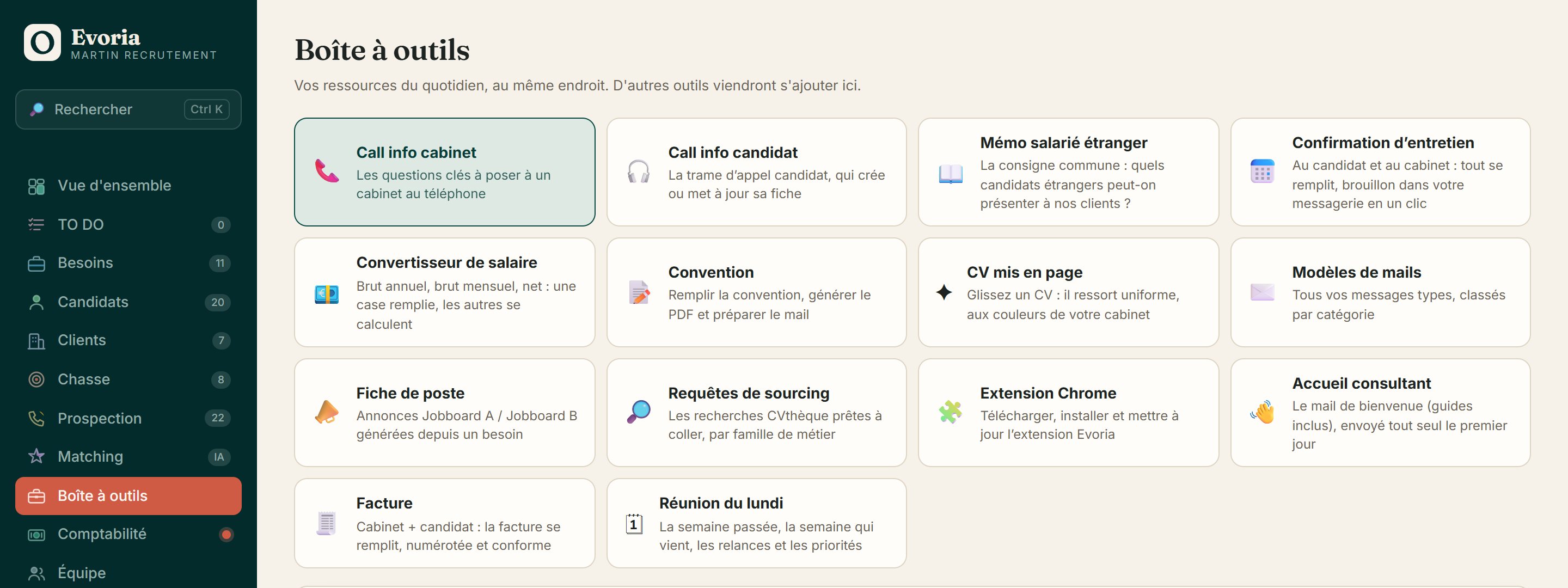Click the Matching star icon
This screenshot has height=588, width=1568.
tap(36, 457)
